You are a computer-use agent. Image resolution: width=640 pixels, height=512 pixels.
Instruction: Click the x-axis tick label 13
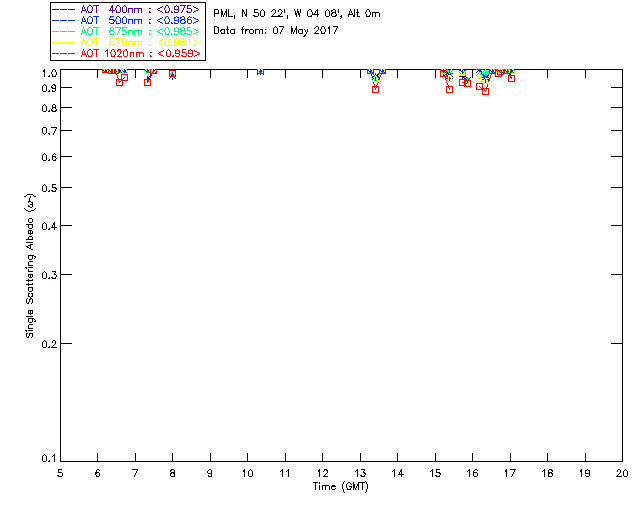pyautogui.click(x=360, y=473)
